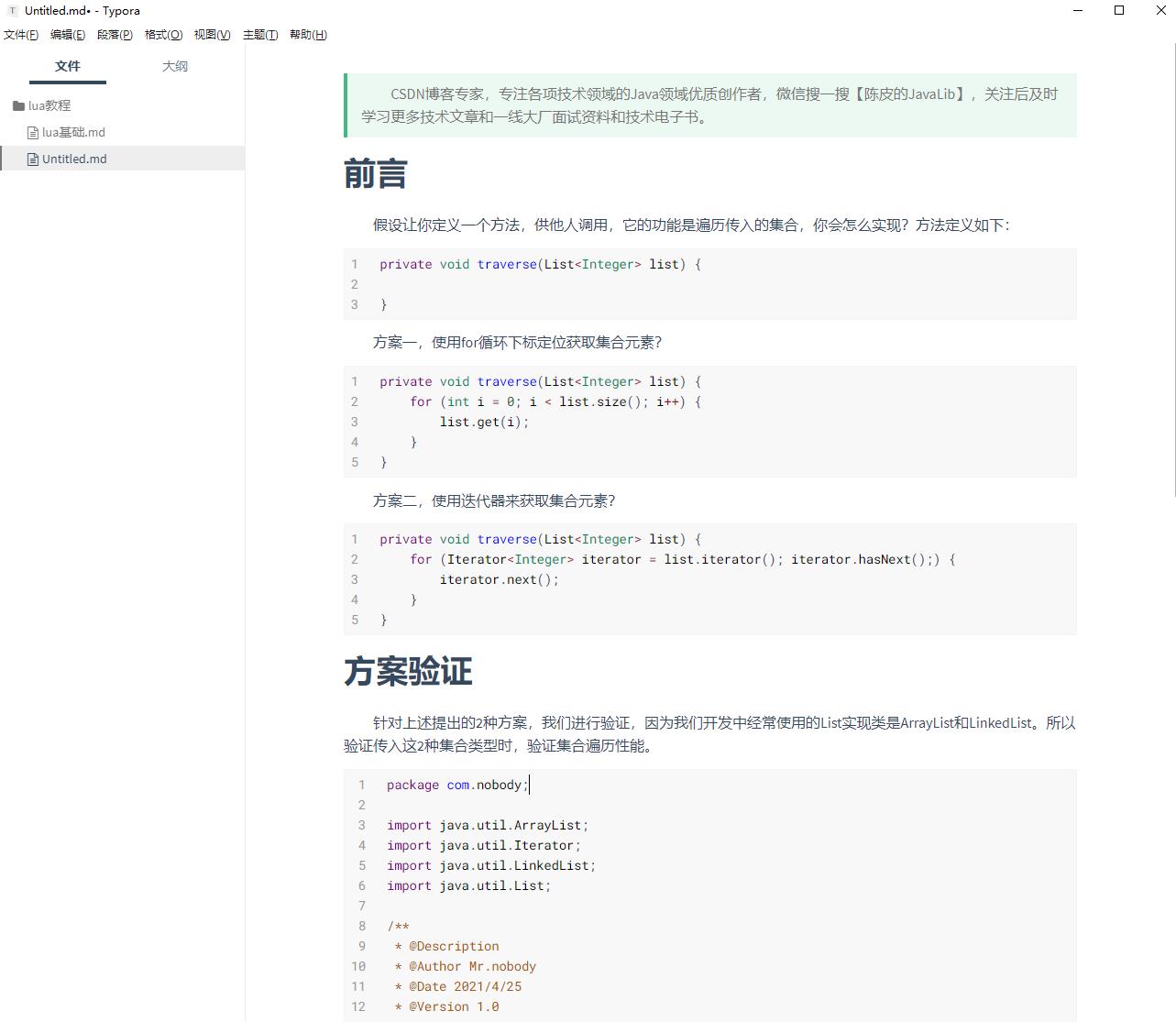The image size is (1176, 1022).
Task: Click the @Date 2021/4/25 comment line
Action: click(457, 986)
